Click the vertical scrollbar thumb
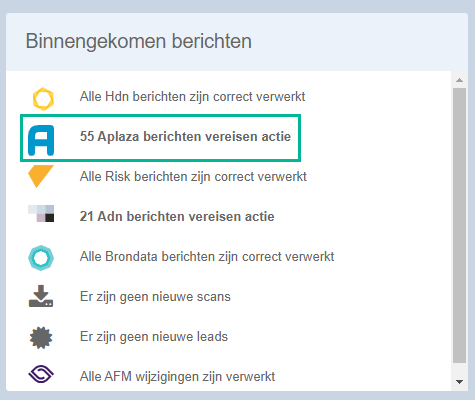This screenshot has width=475, height=400. click(x=460, y=225)
